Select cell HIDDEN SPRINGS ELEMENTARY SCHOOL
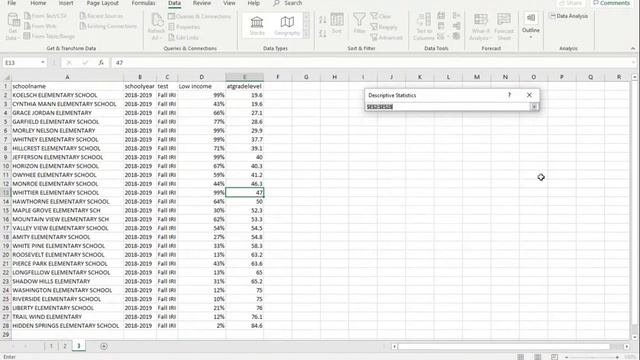The image size is (640, 360). tap(67, 326)
